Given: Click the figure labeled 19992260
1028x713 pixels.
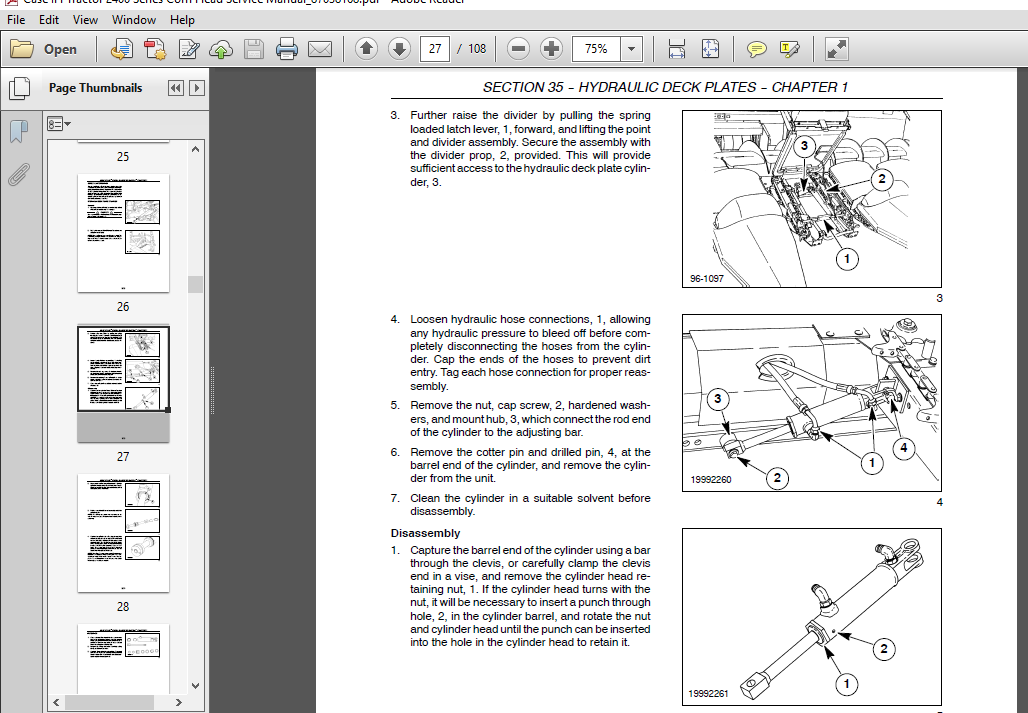Looking at the screenshot, I should [x=812, y=403].
